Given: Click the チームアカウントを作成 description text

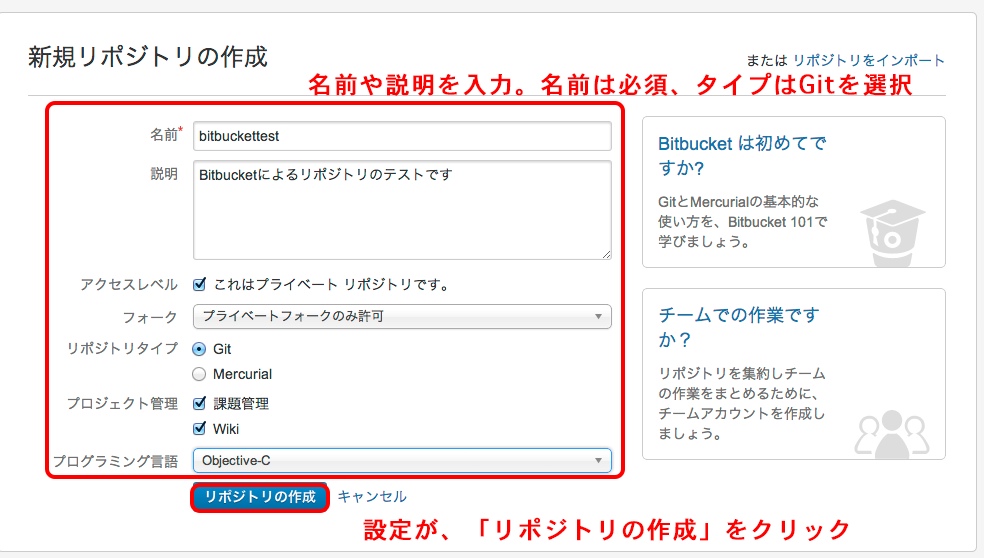Looking at the screenshot, I should coord(742,404).
